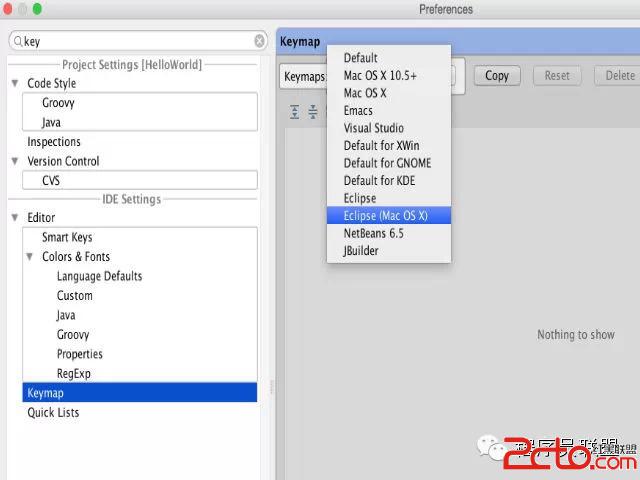The image size is (640, 480).
Task: Choose Visual Studio keymap
Action: pos(389,128)
